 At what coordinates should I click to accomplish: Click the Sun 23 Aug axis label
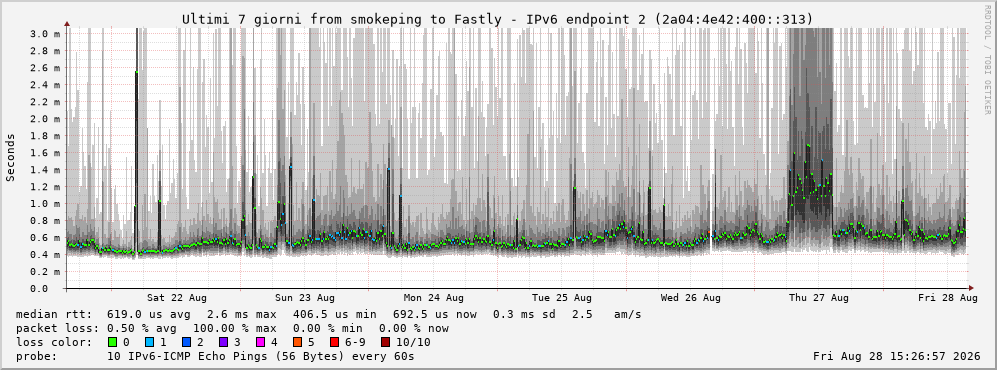(305, 298)
